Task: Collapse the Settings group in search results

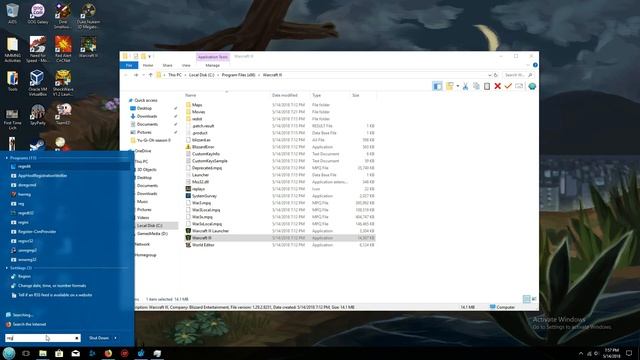Action: pyautogui.click(x=7, y=268)
